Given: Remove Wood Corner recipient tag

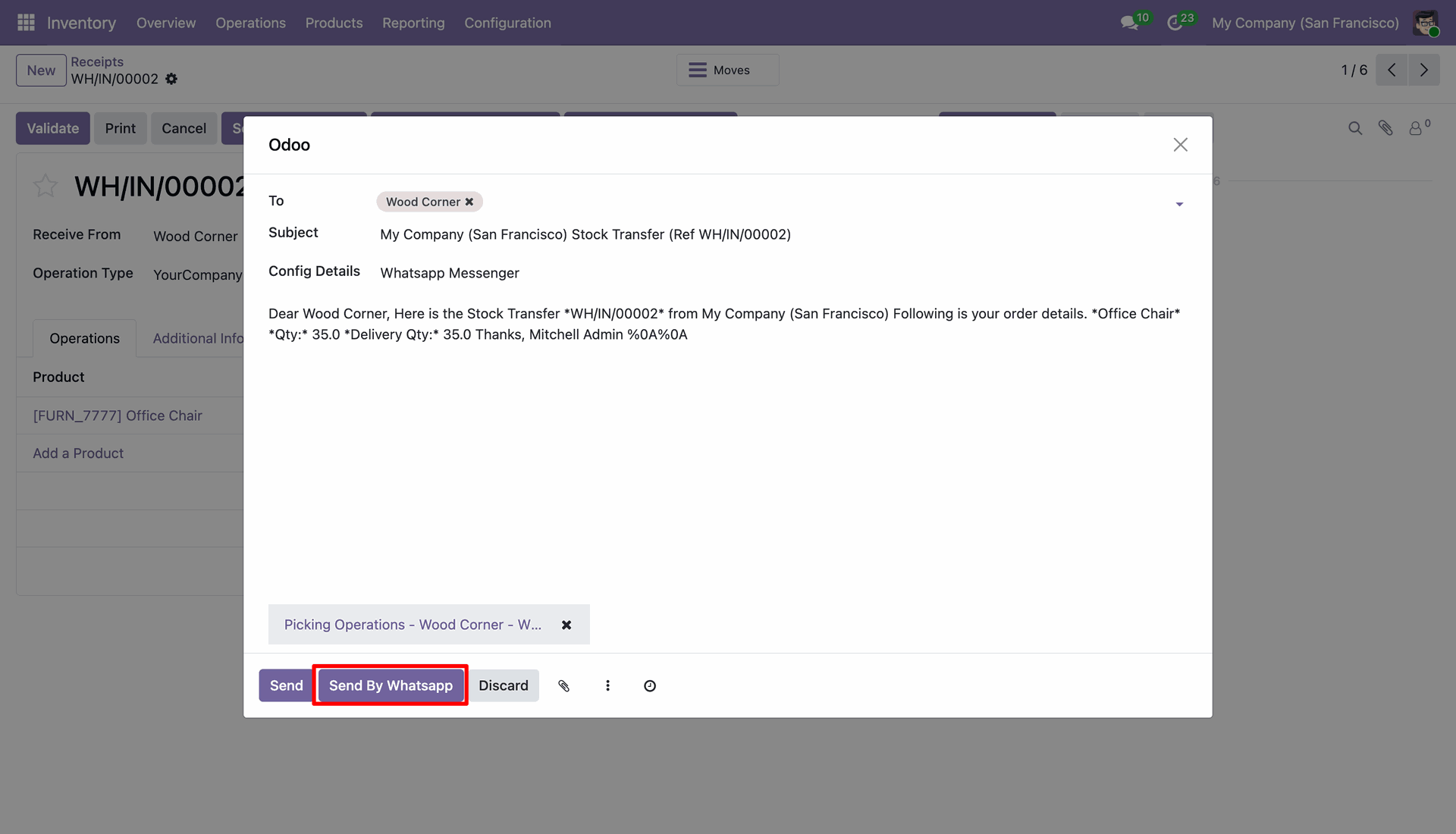Looking at the screenshot, I should click(x=469, y=202).
